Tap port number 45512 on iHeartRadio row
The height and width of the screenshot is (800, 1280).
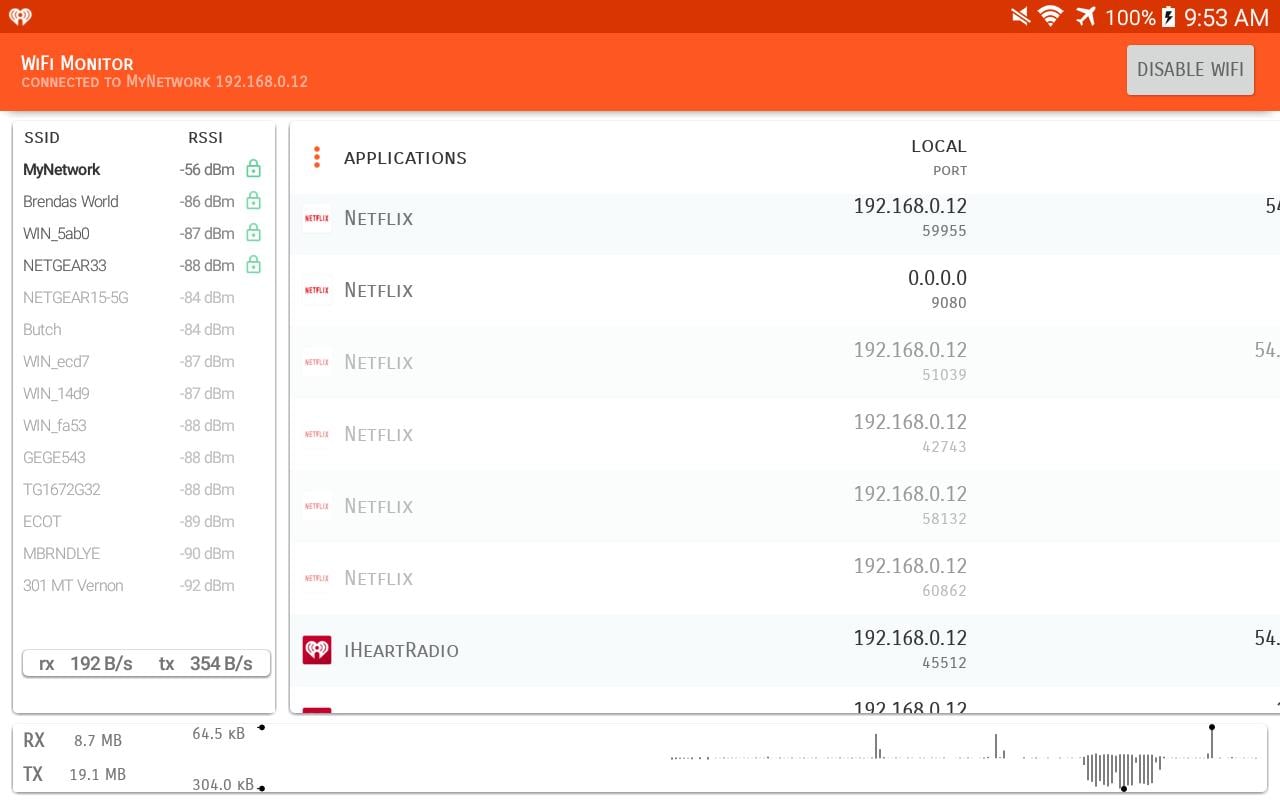[x=944, y=663]
